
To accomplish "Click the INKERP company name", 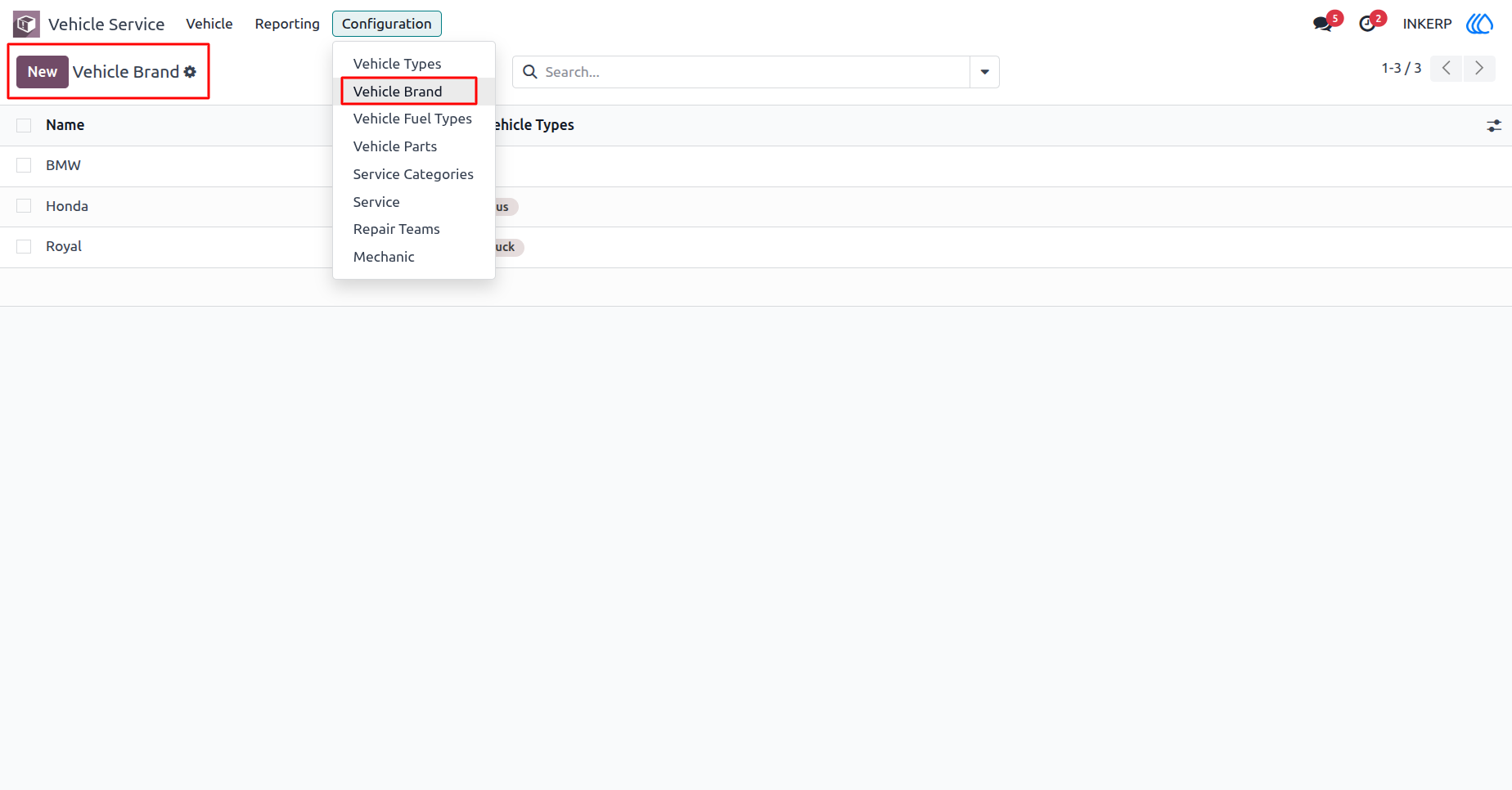I will point(1427,24).
